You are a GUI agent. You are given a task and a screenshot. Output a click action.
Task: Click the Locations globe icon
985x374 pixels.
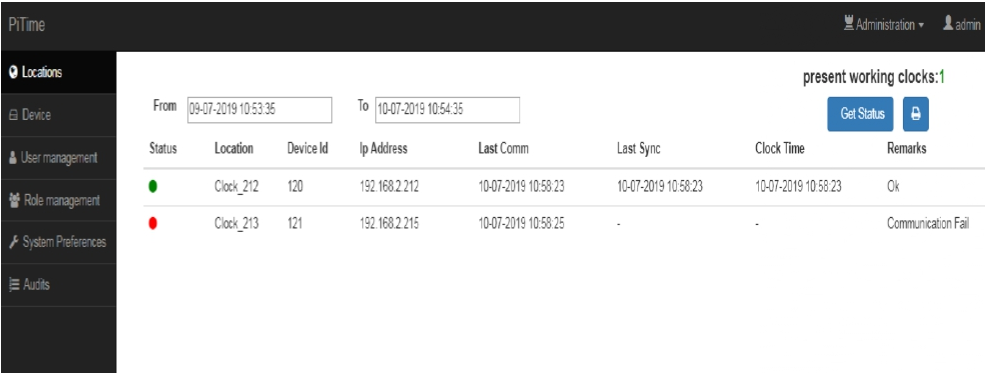[13, 72]
